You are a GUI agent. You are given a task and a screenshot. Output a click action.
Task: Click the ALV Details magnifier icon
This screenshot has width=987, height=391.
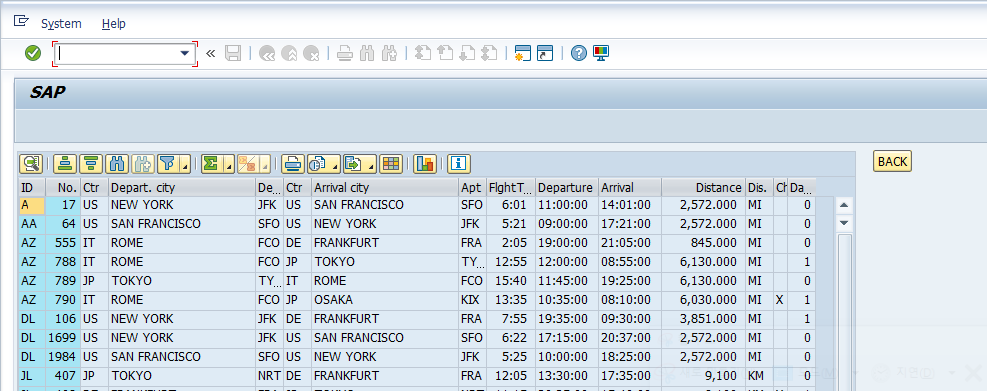pyautogui.click(x=30, y=164)
